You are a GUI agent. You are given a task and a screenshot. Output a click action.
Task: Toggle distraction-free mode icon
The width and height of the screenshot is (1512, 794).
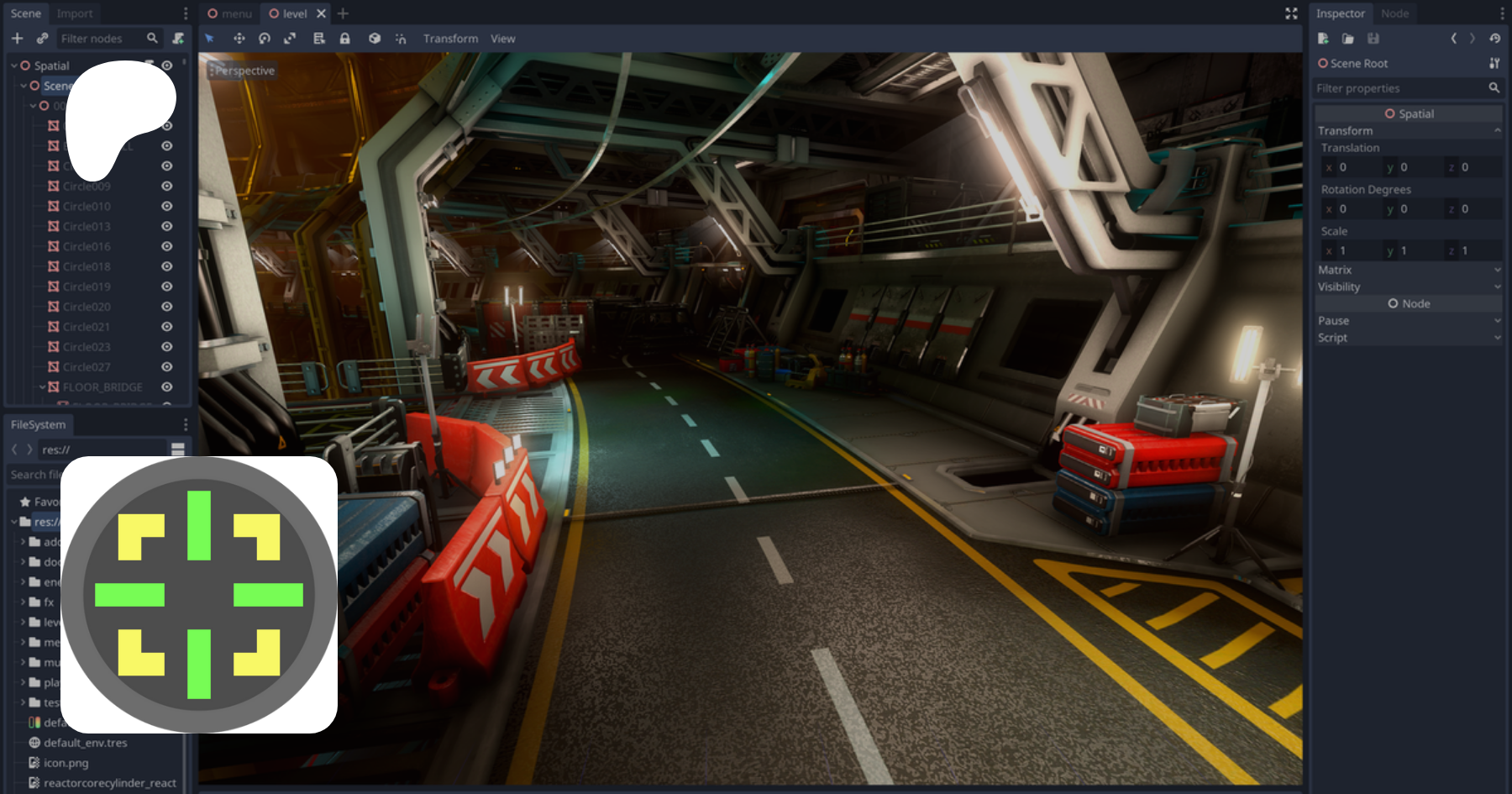(x=1291, y=13)
